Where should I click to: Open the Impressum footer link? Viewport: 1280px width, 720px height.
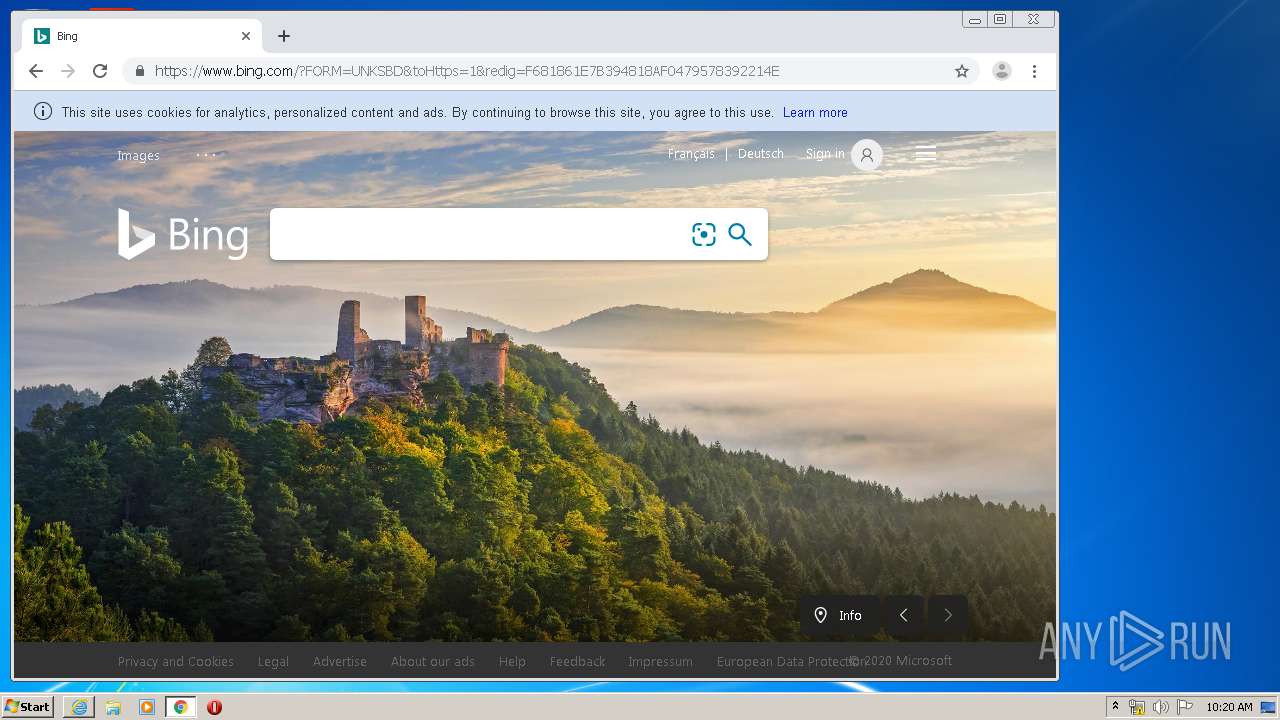coord(660,661)
